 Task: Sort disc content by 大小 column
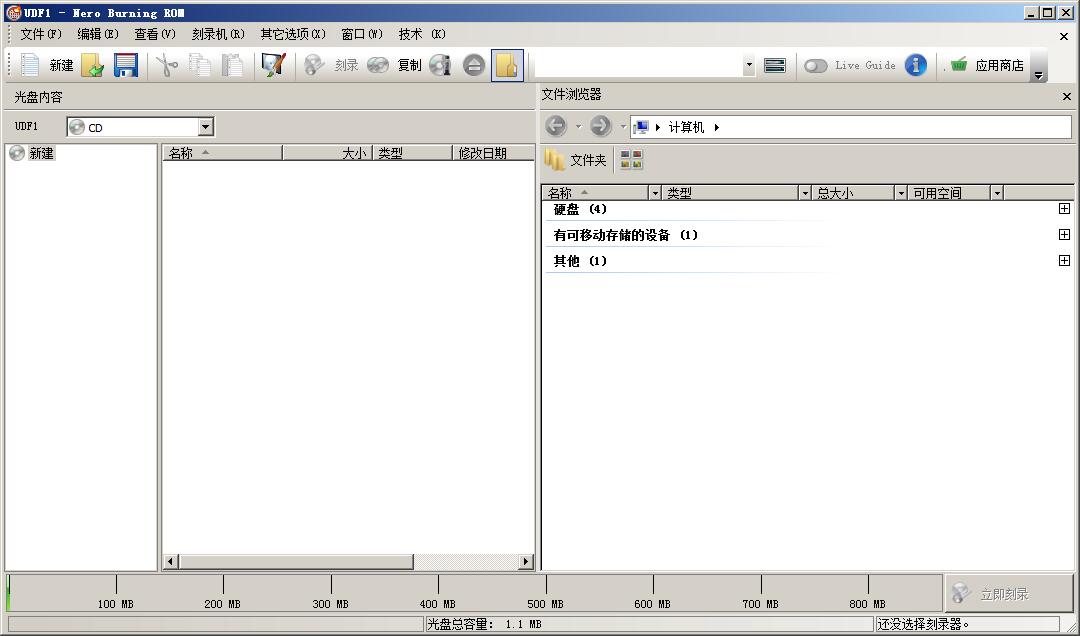point(327,153)
